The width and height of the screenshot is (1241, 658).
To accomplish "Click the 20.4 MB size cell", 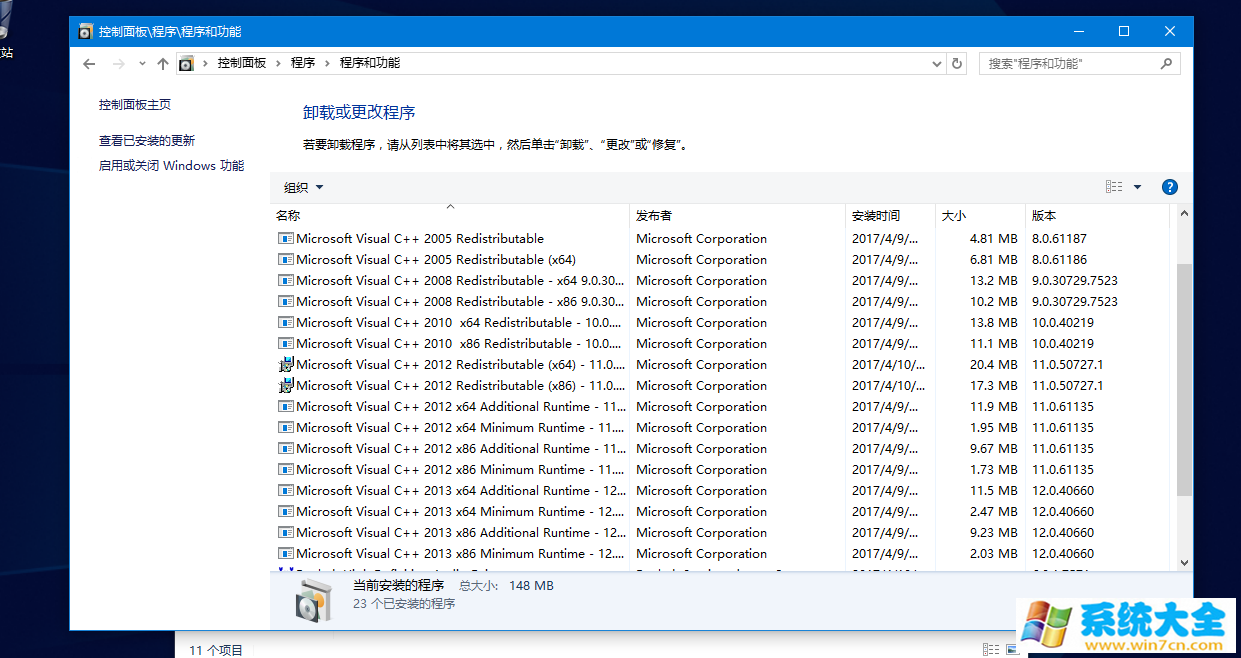I will (x=994, y=365).
